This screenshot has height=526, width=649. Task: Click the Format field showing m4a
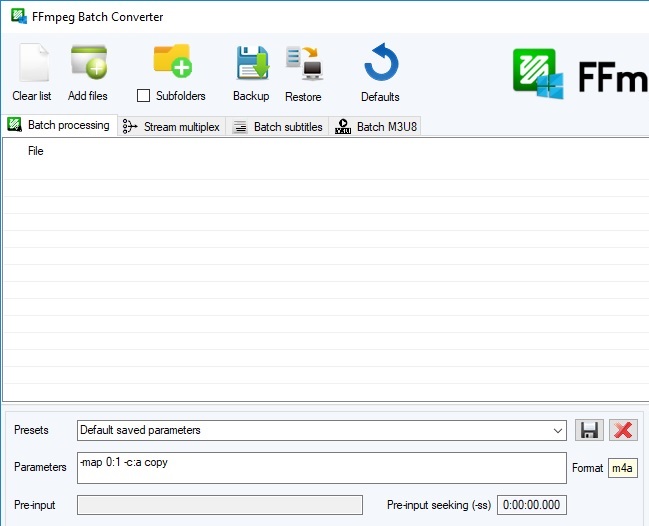623,468
